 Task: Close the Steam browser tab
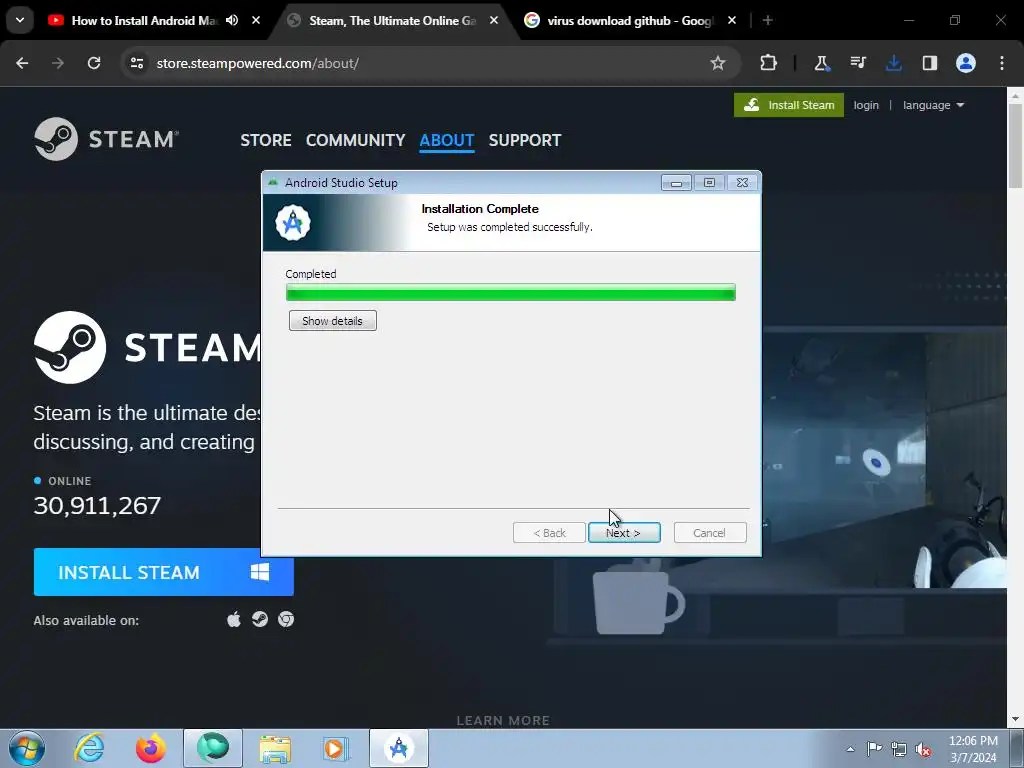(x=494, y=20)
